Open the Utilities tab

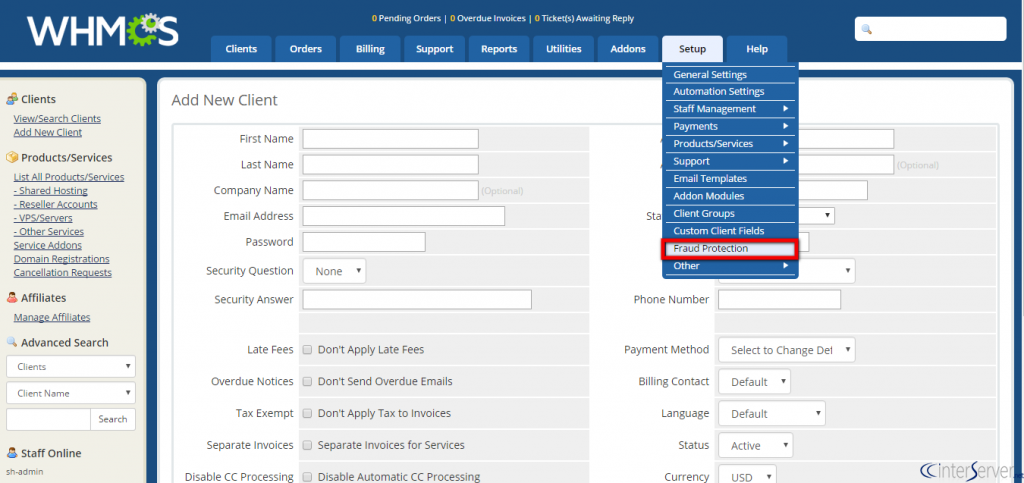tap(564, 49)
